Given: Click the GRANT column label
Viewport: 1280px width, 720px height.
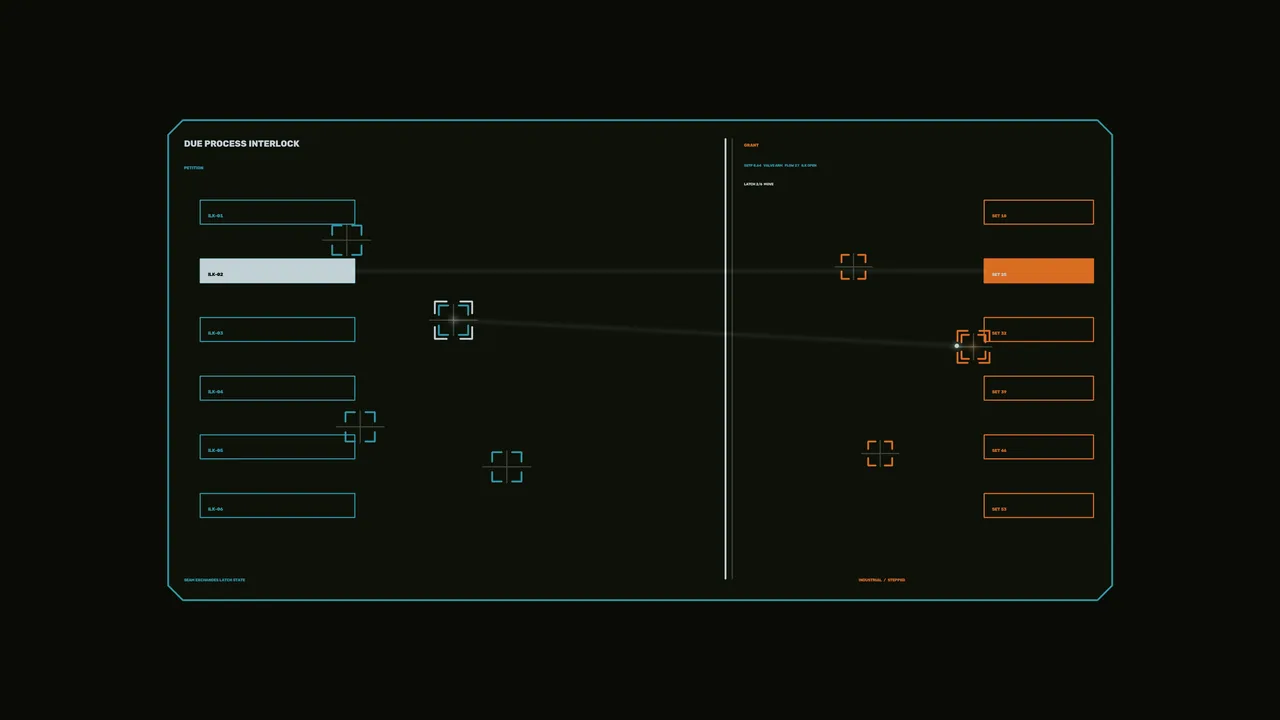Looking at the screenshot, I should pyautogui.click(x=751, y=146).
